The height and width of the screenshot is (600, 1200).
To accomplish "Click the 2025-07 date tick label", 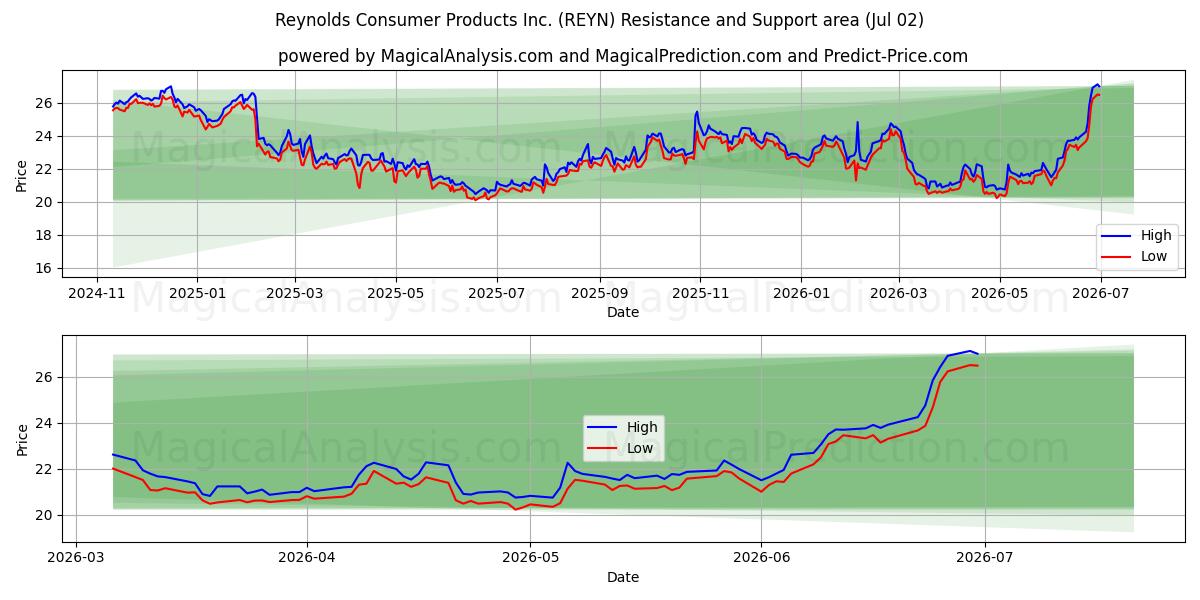I will [497, 294].
